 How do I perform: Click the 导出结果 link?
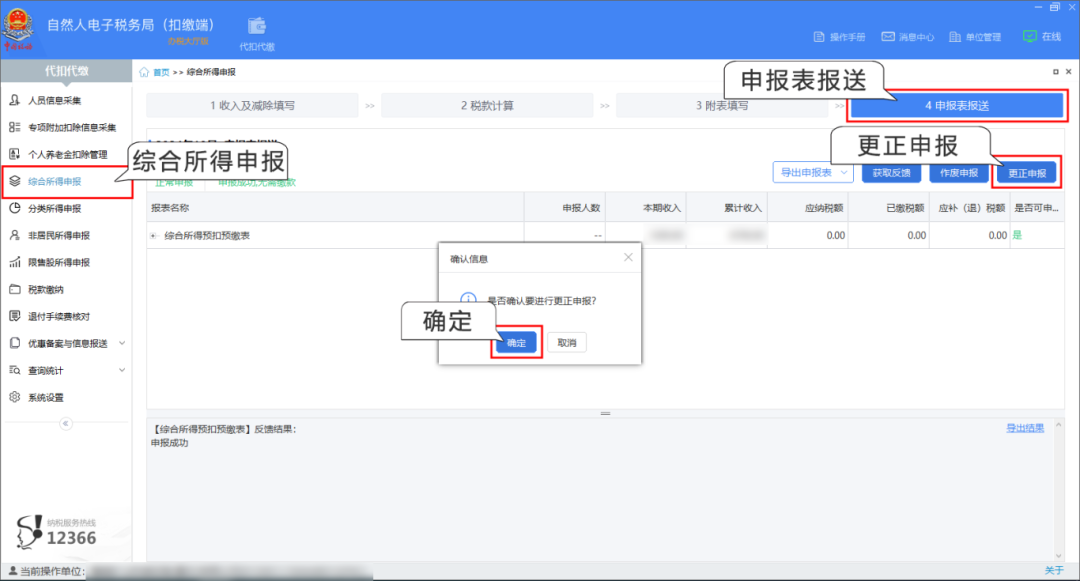click(x=1025, y=426)
